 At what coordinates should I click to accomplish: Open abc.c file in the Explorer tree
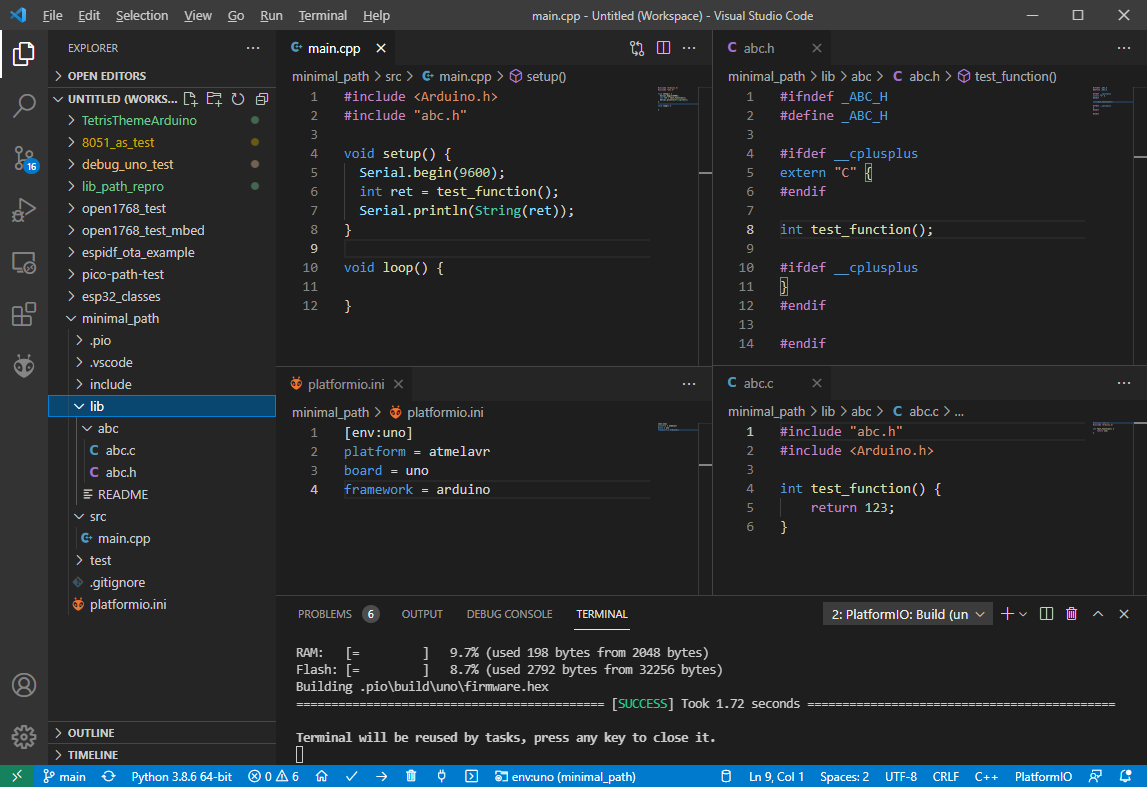click(120, 450)
